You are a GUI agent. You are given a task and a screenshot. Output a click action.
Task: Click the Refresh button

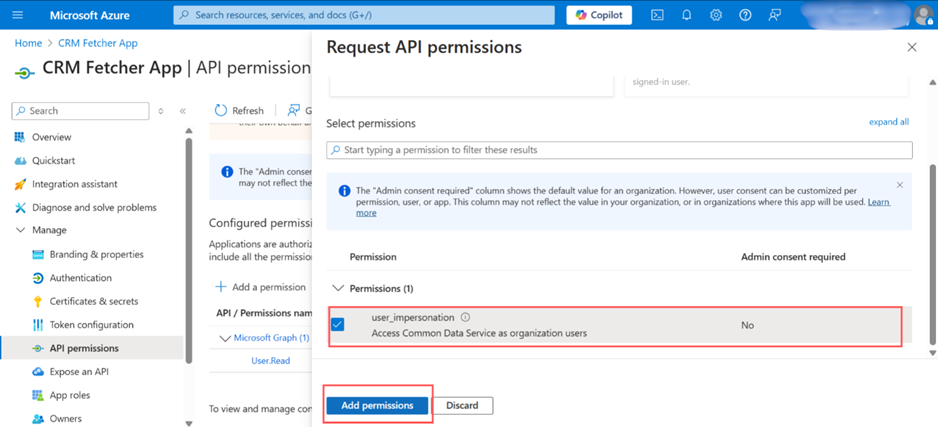tap(239, 111)
